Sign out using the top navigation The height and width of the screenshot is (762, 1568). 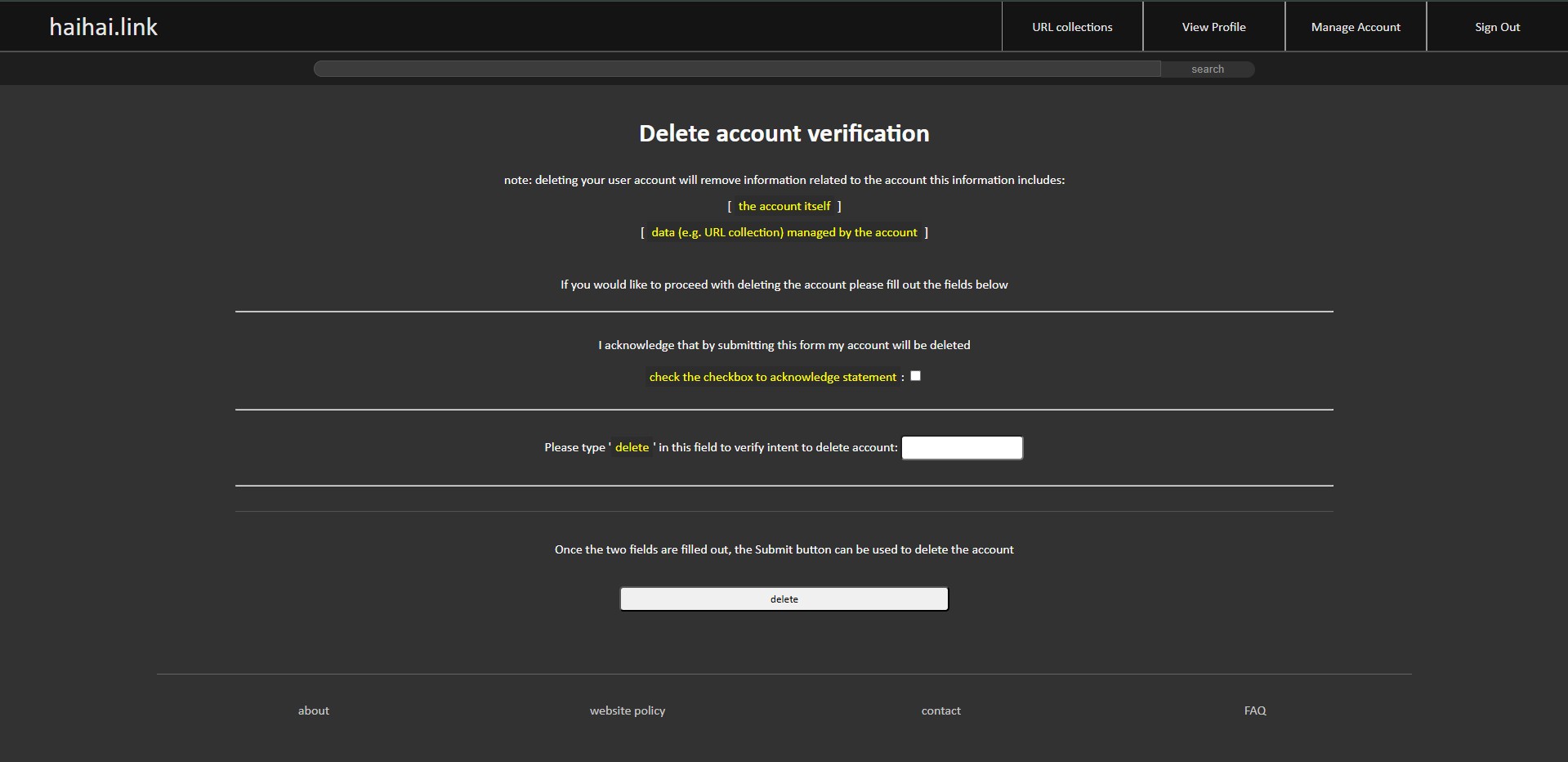[1497, 27]
